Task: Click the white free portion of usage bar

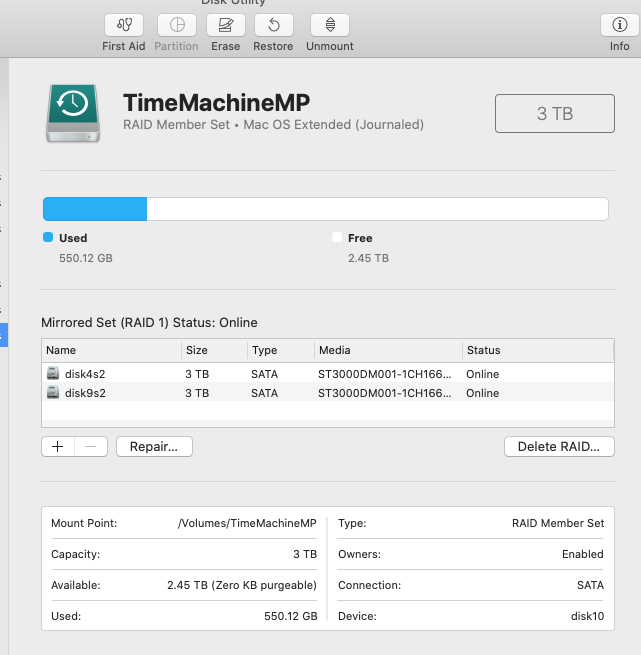Action: click(x=377, y=209)
